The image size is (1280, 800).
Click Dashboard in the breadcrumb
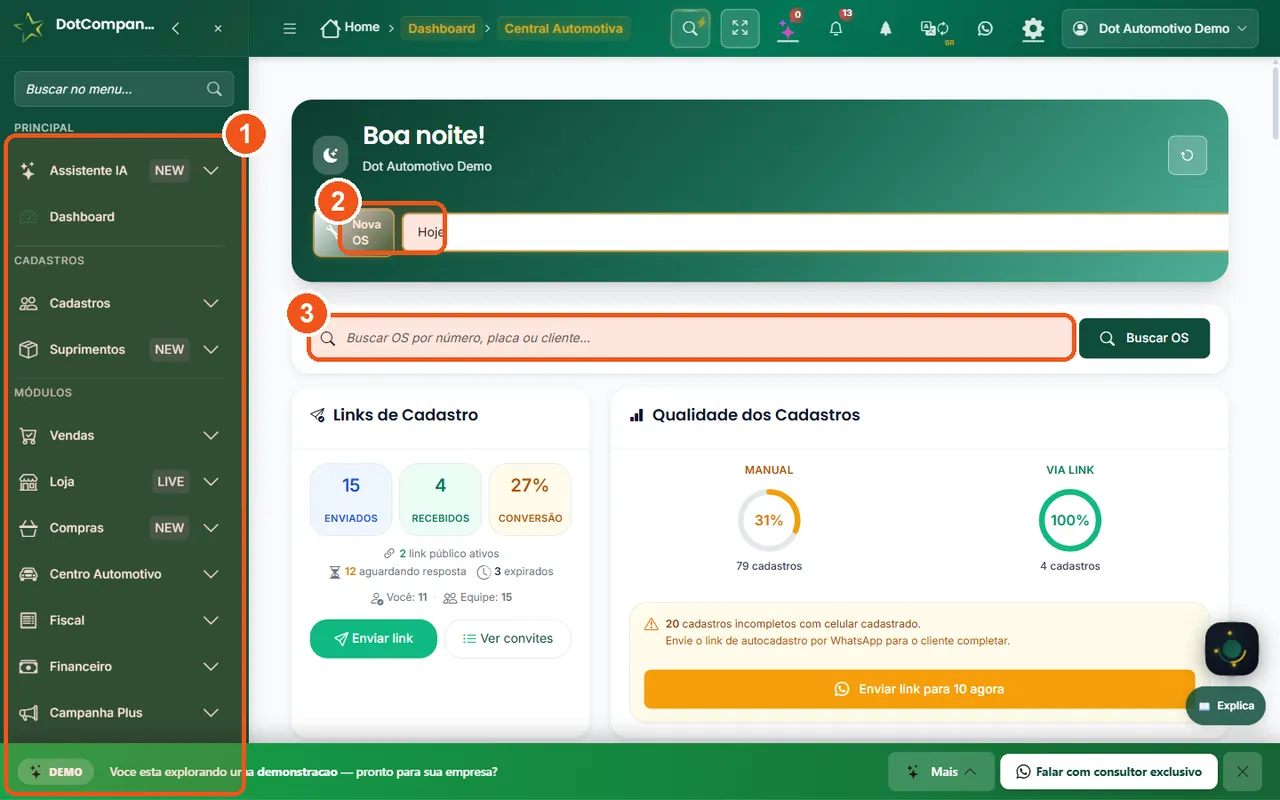coord(441,28)
